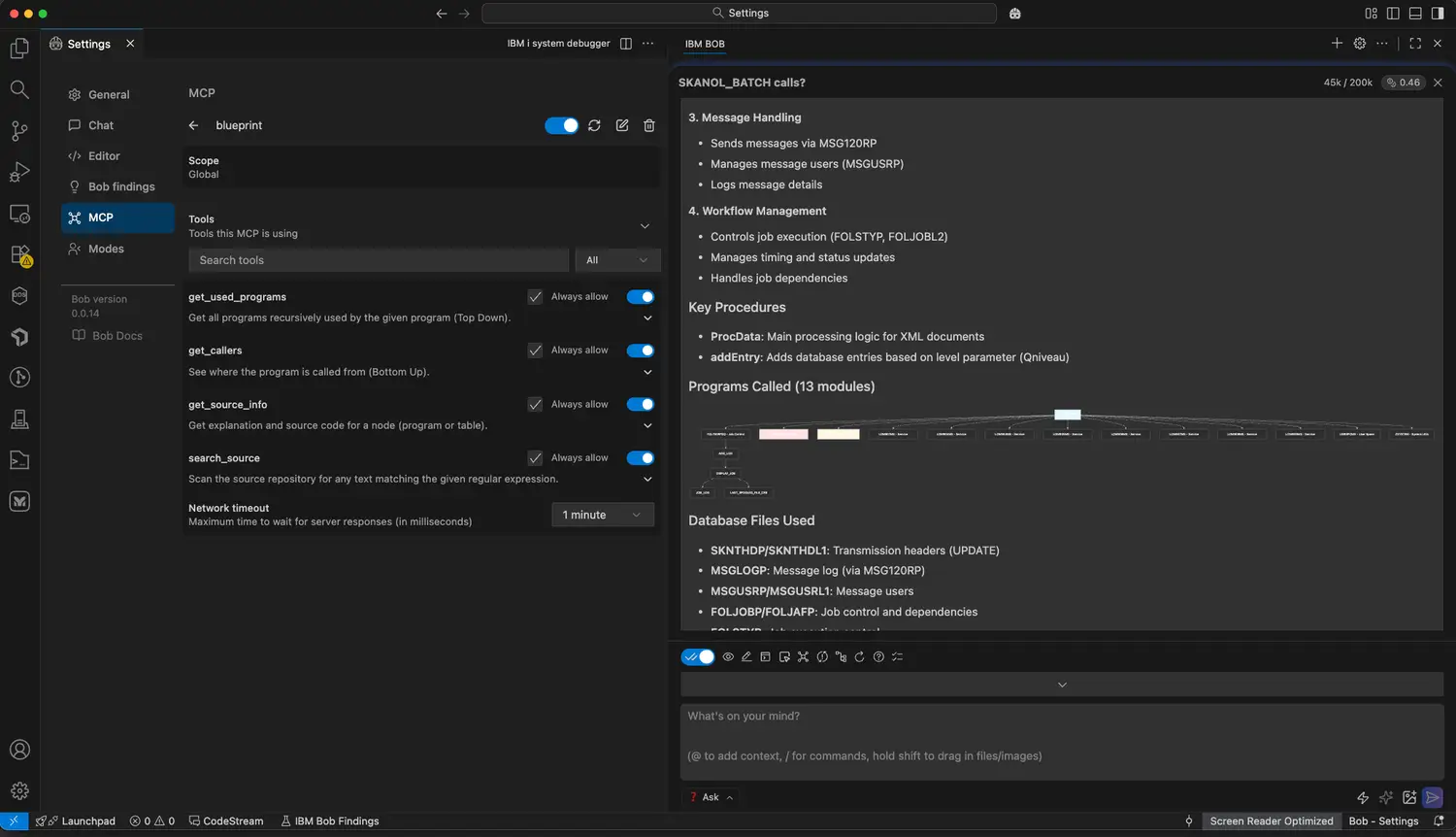
Task: Open the Explorer view in the activity bar
Action: 19,49
